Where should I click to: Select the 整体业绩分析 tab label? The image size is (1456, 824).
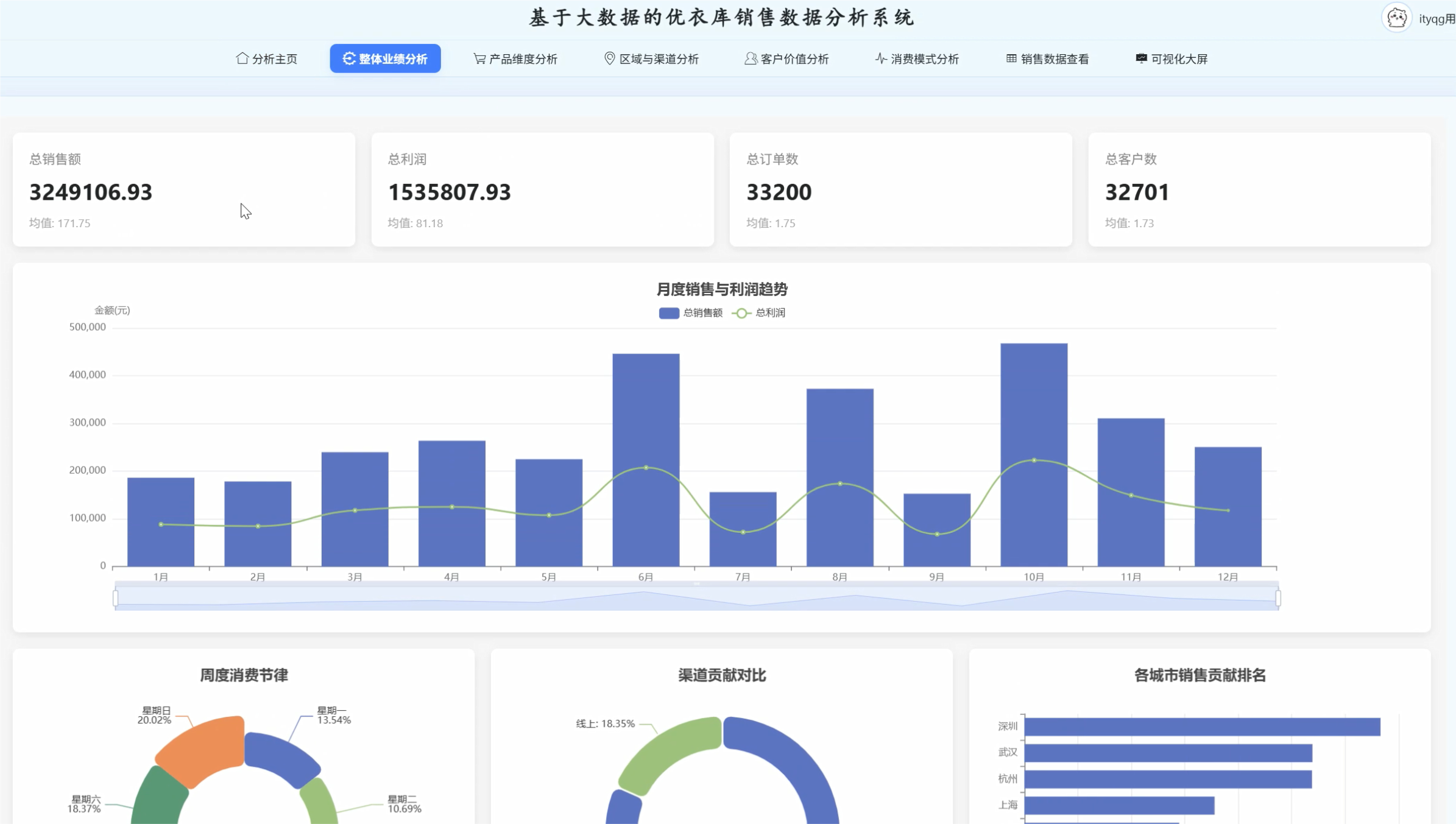tap(394, 59)
